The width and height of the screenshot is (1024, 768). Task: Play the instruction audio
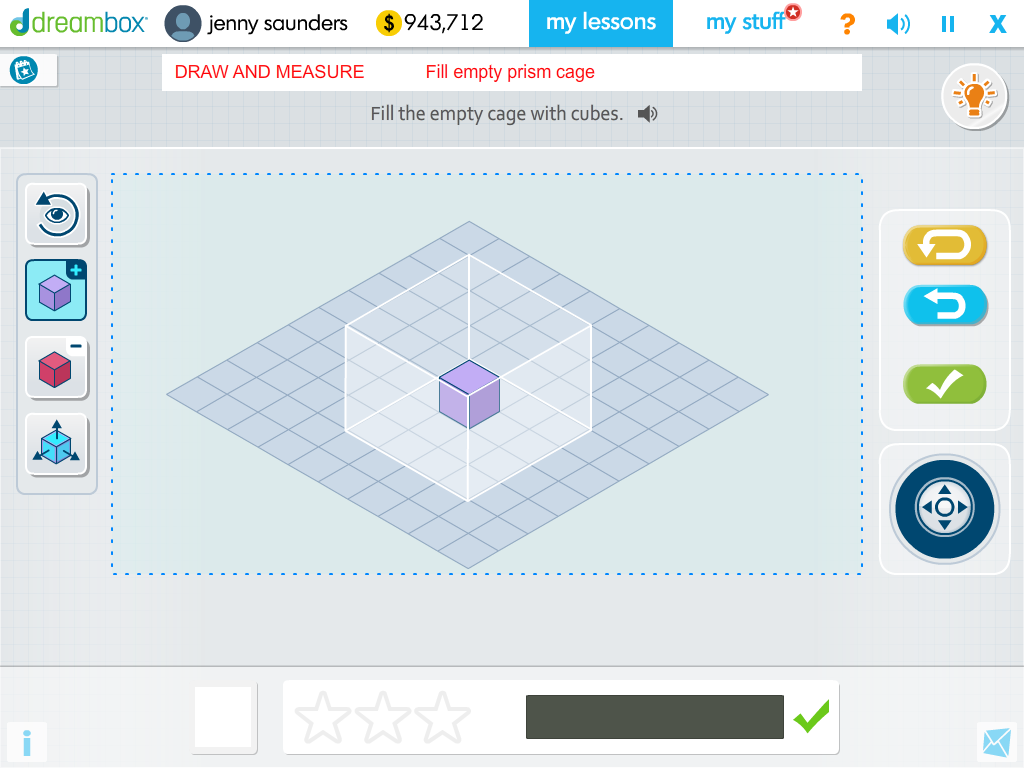tap(647, 113)
